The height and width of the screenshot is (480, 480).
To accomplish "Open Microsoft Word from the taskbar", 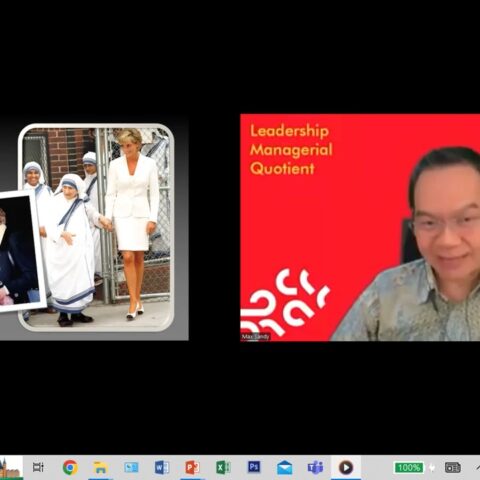I will [162, 467].
